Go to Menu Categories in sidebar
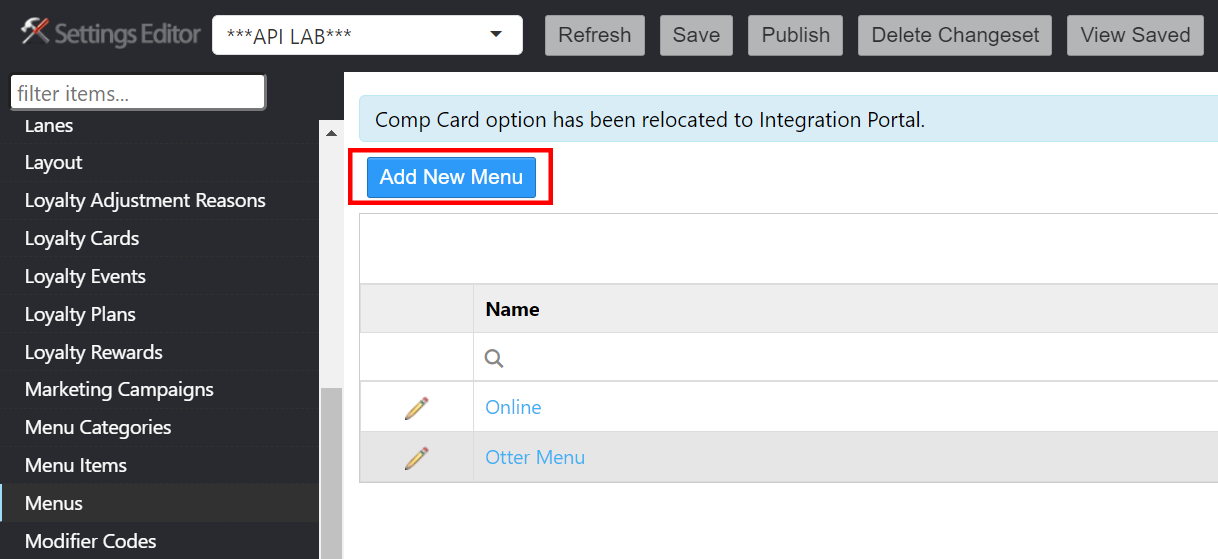Image resolution: width=1218 pixels, height=559 pixels. (x=98, y=427)
